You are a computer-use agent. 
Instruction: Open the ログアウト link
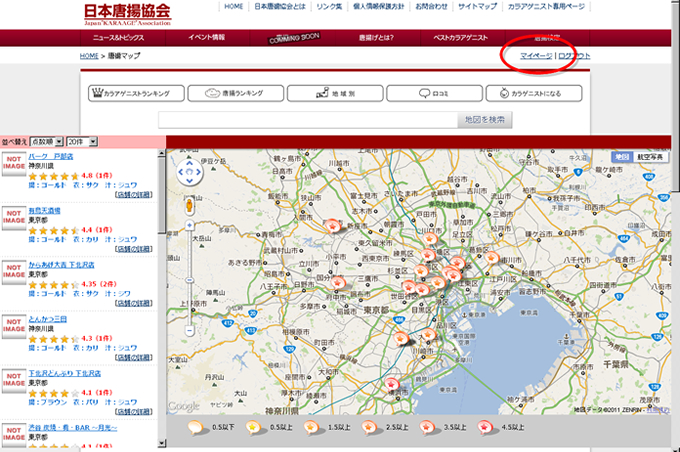point(574,56)
